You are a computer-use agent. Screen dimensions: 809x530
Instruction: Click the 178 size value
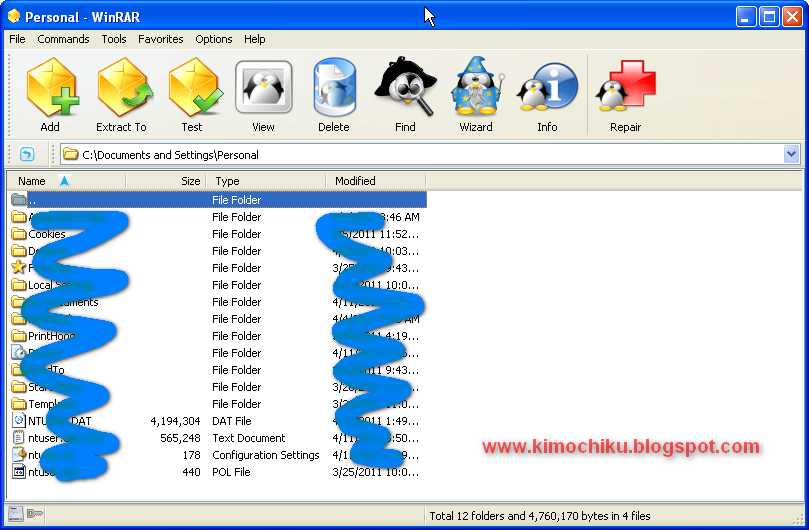click(x=191, y=455)
